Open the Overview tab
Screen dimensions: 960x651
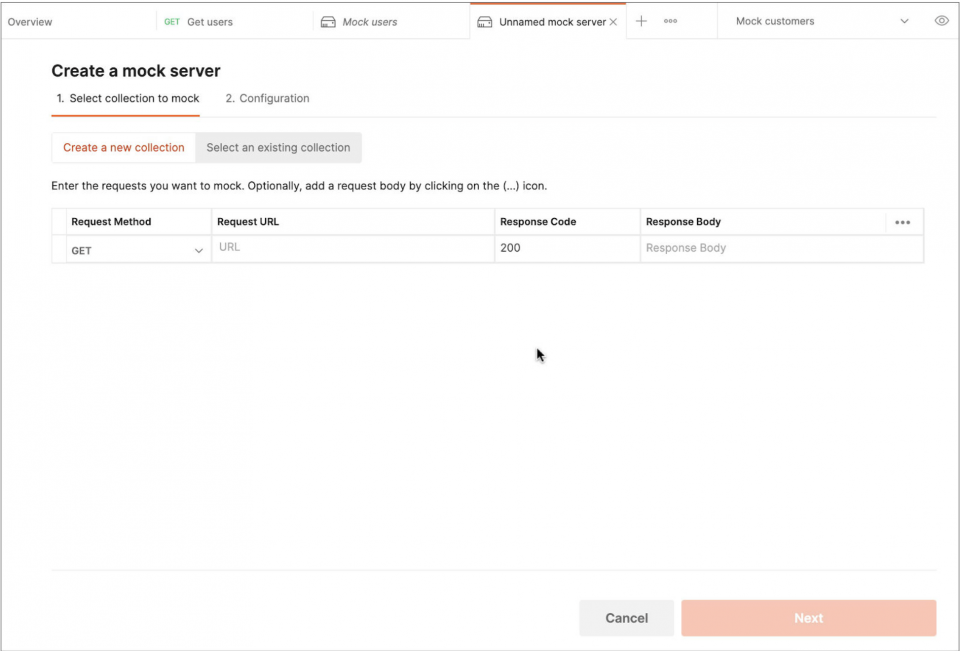click(30, 20)
